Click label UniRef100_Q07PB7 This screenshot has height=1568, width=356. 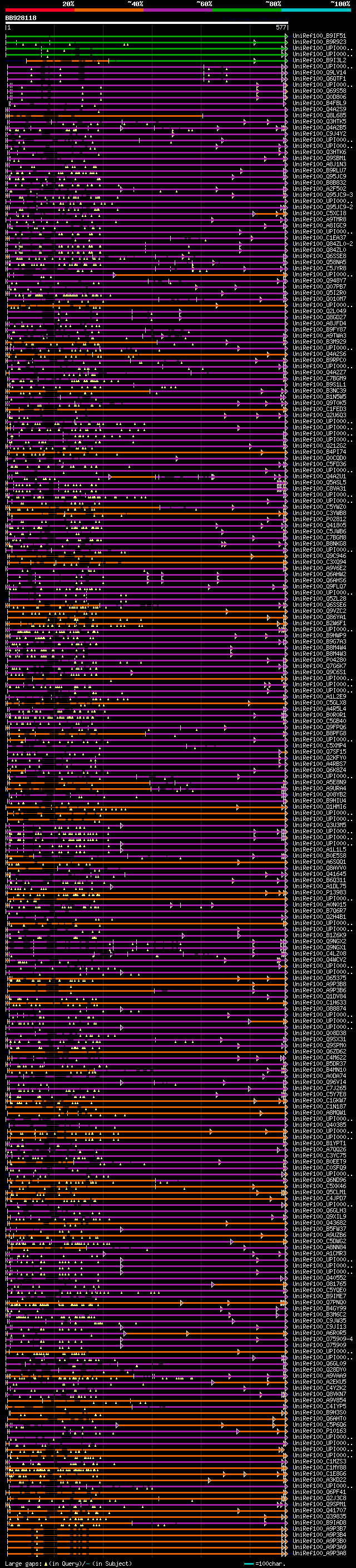(319, 286)
